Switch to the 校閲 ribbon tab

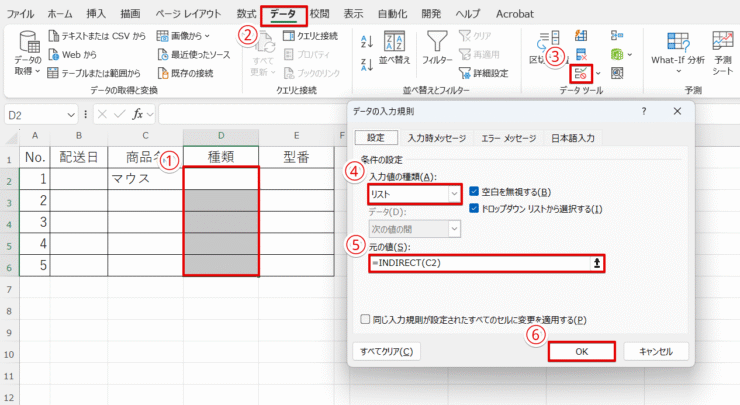tap(320, 14)
